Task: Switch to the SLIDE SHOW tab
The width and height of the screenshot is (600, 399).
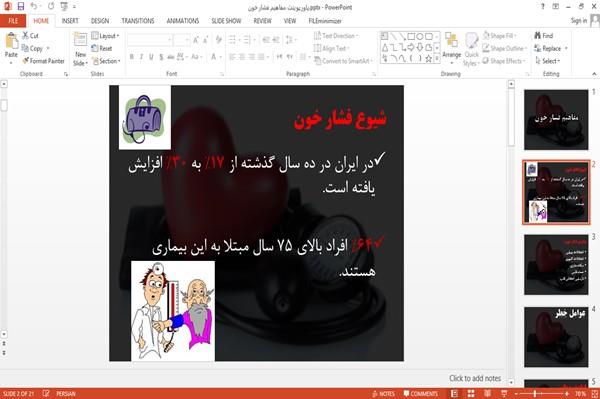Action: pyautogui.click(x=226, y=21)
